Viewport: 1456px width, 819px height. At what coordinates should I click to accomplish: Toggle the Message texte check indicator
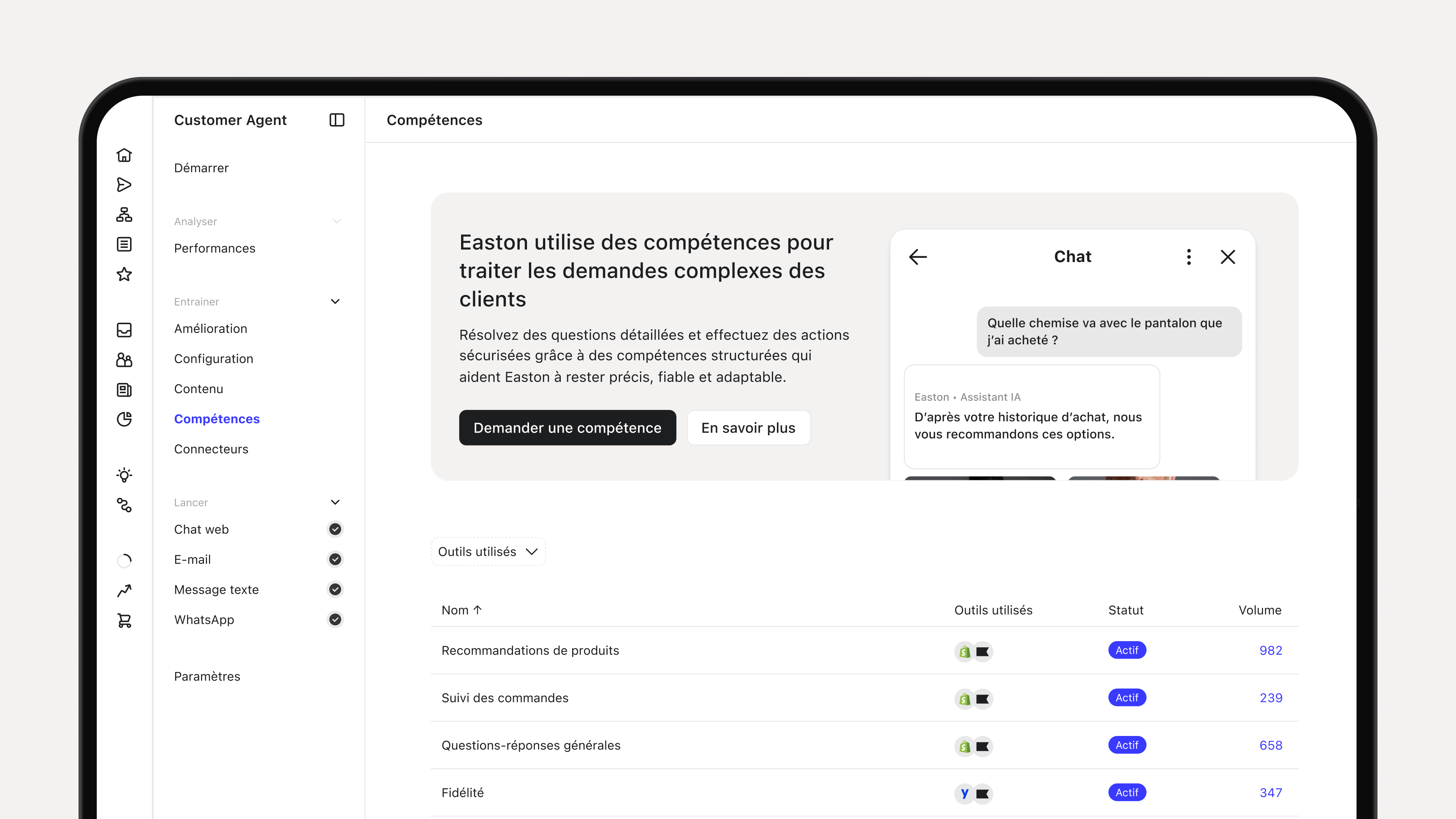335,590
